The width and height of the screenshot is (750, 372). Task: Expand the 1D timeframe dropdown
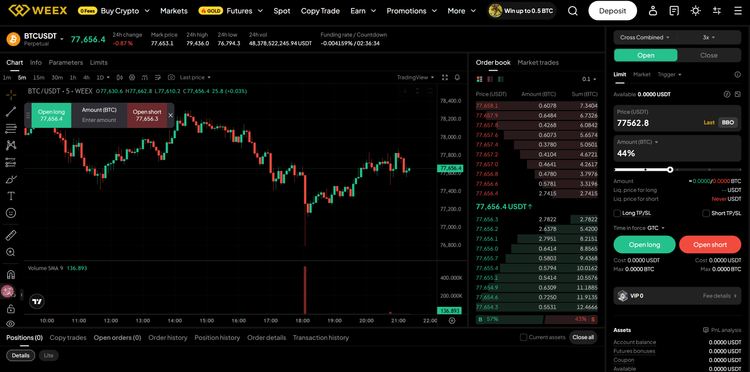[x=103, y=77]
